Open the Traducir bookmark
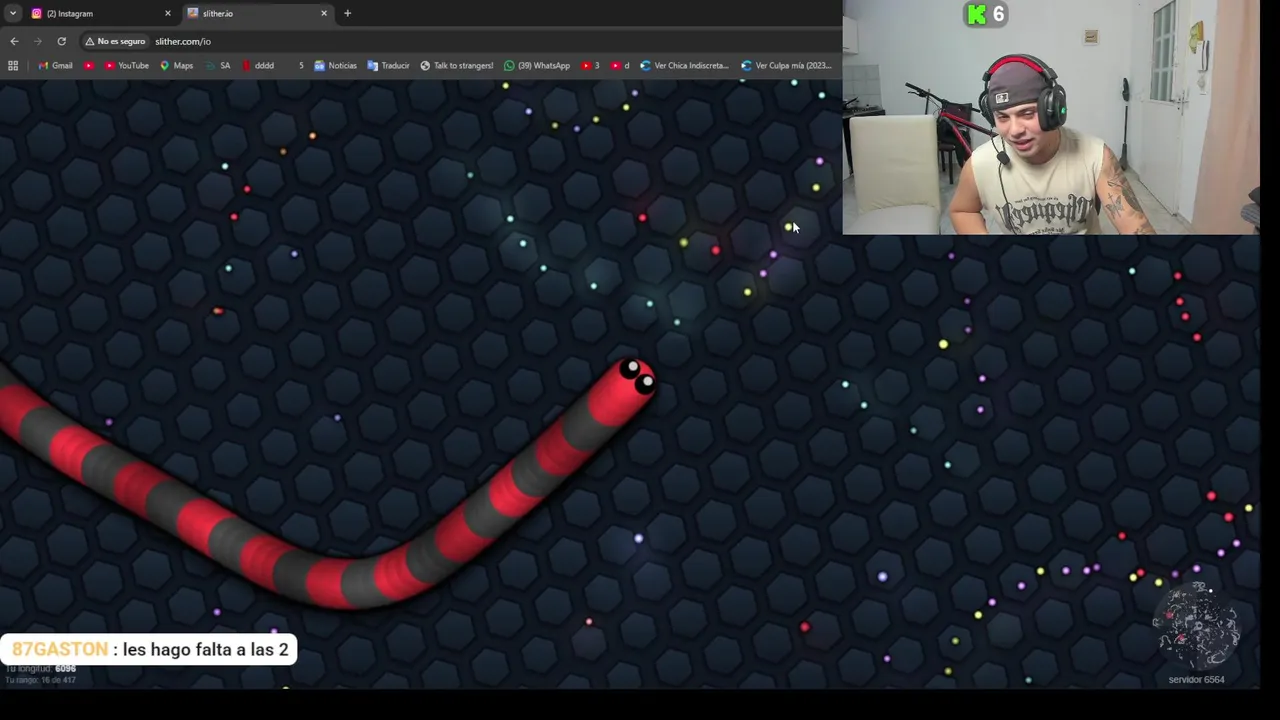Viewport: 1280px width, 720px height. pos(388,65)
